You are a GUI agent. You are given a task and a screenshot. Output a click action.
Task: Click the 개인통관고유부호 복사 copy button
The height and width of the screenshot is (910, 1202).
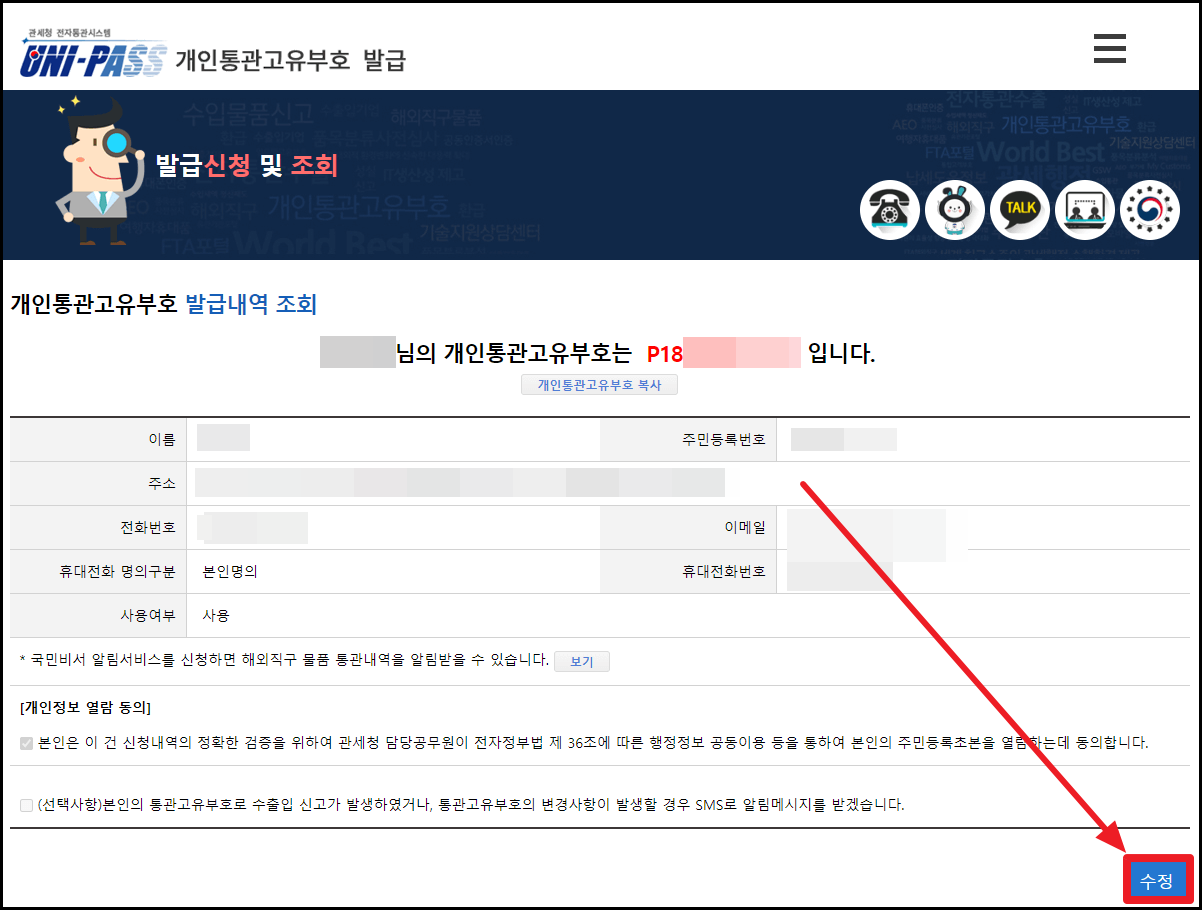pos(599,384)
